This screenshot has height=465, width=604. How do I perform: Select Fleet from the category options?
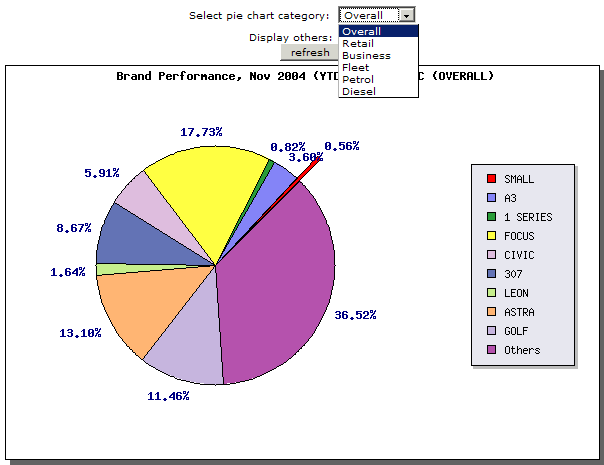[354, 68]
